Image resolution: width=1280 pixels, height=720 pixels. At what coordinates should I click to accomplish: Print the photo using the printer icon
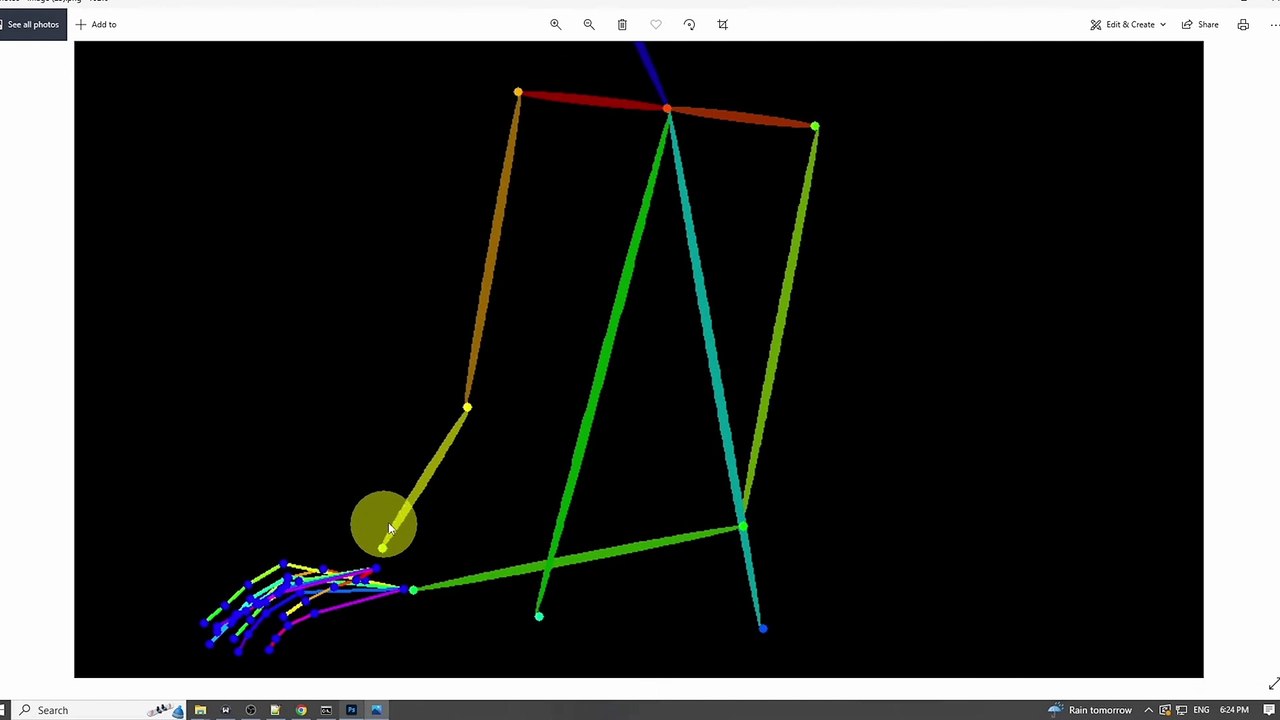tap(1243, 24)
